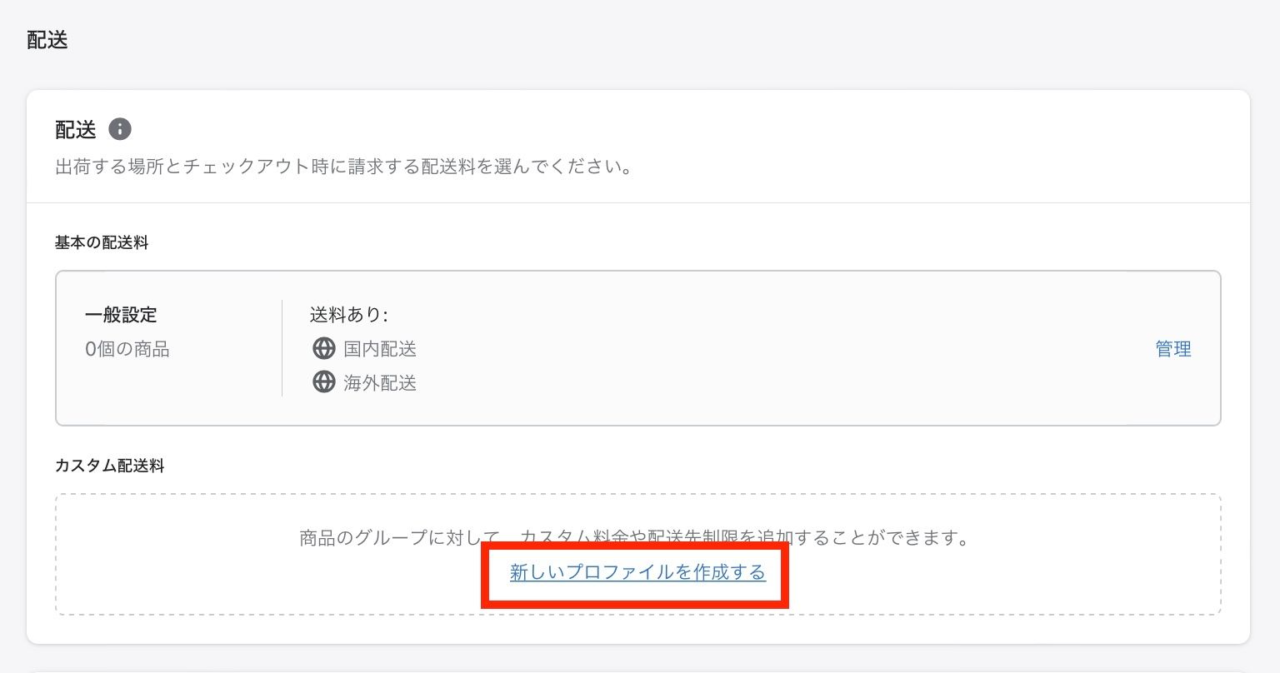Image resolution: width=1280 pixels, height=673 pixels.
Task: Click the 配送 page title at top
Action: click(x=47, y=41)
